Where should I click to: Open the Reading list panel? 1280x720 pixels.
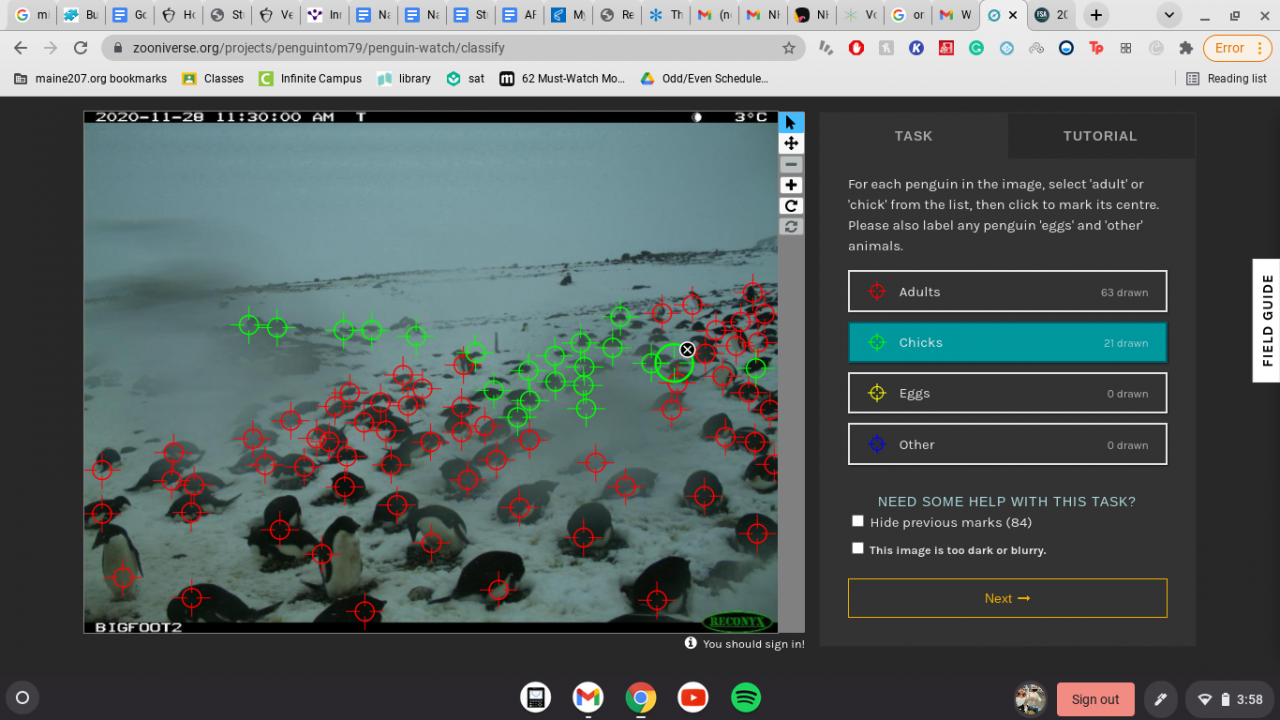[x=1226, y=78]
